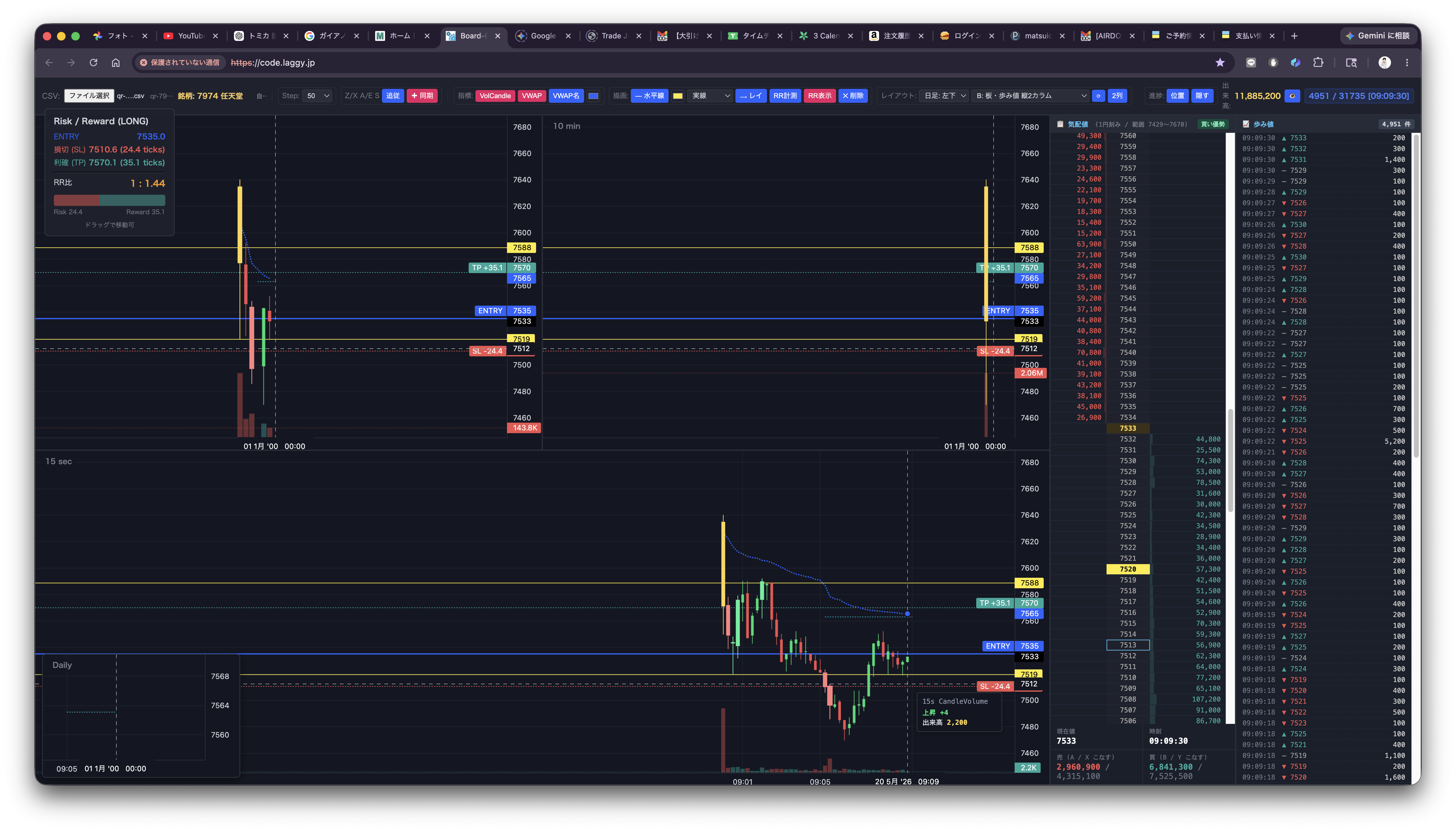This screenshot has width=1456, height=831.
Task: Click the refresh layout icon button
Action: coord(1098,96)
